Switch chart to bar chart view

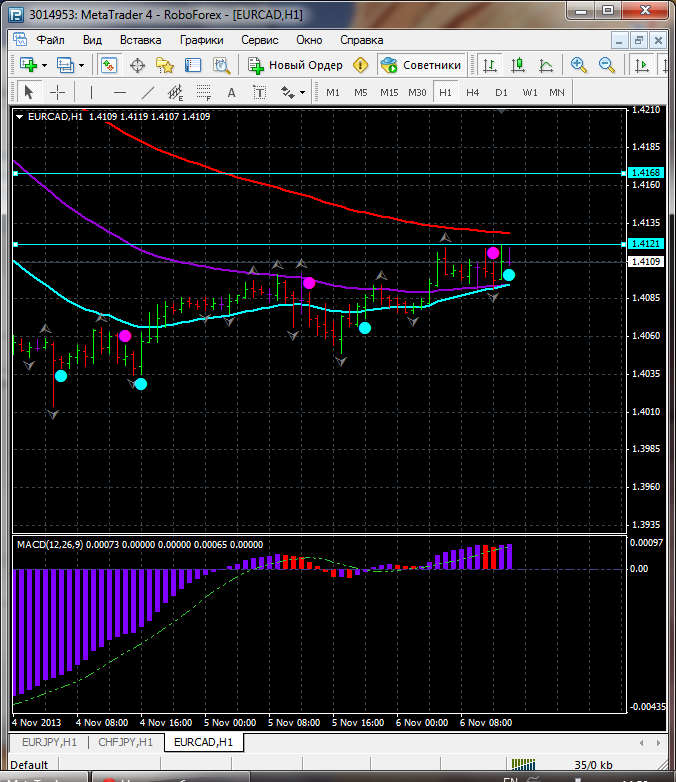coord(490,65)
